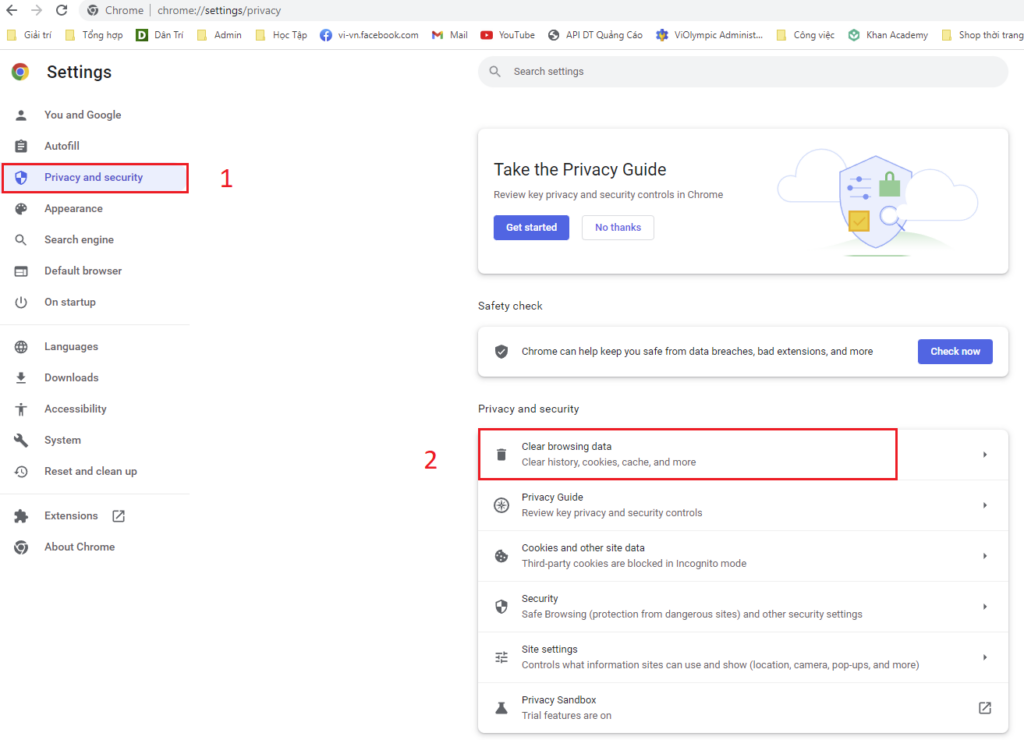
Task: Open the On startup settings section
Action: click(x=95, y=302)
